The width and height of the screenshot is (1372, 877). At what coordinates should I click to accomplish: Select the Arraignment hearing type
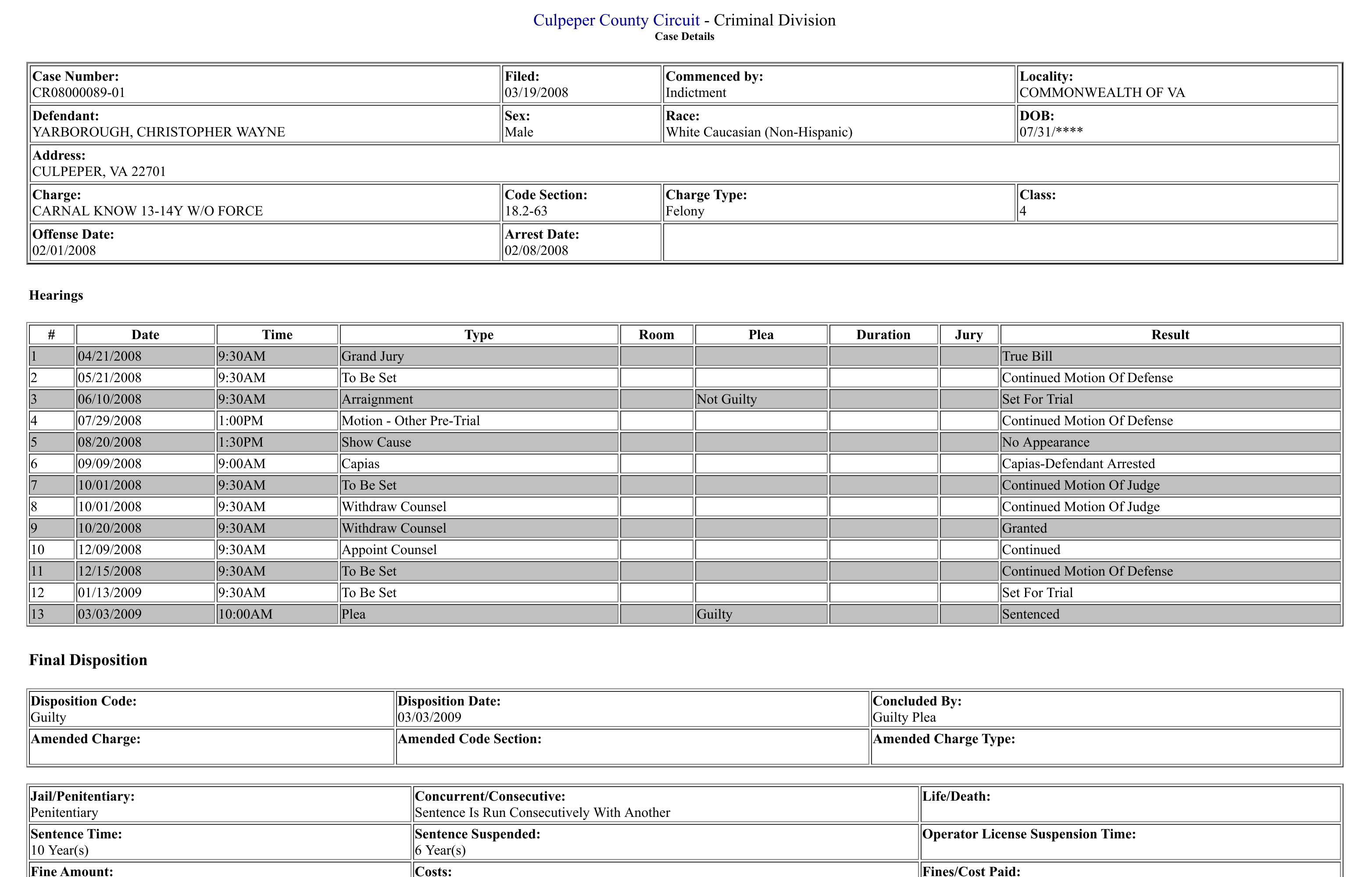pyautogui.click(x=377, y=400)
